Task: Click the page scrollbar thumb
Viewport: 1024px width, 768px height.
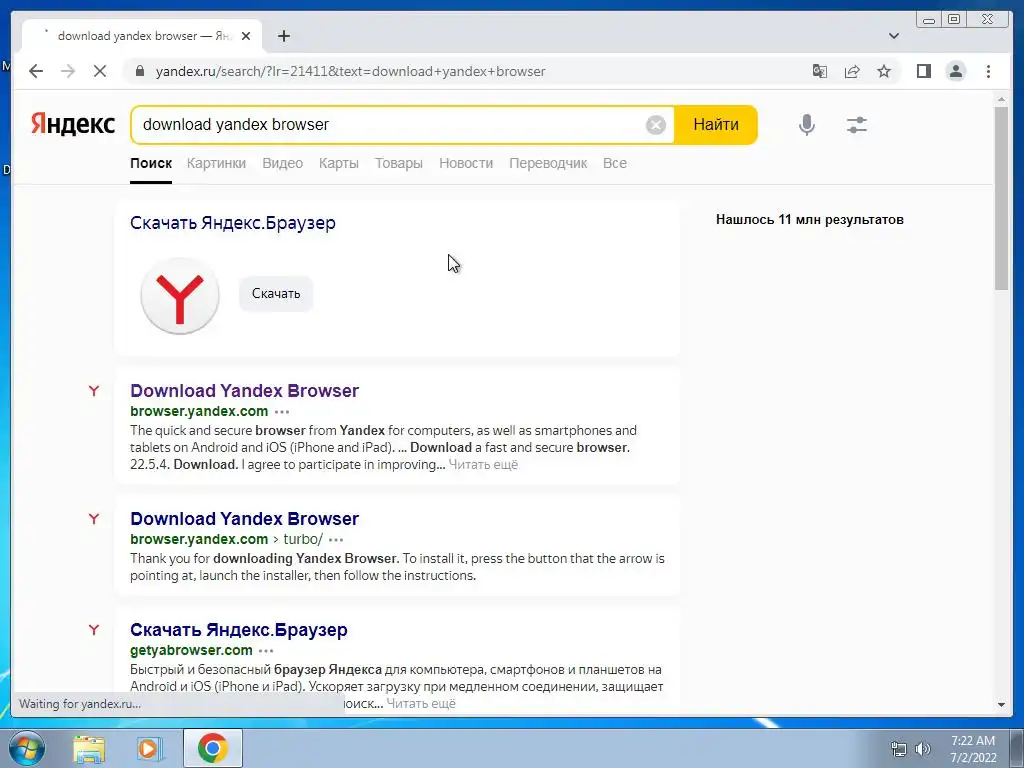Action: [x=1001, y=198]
